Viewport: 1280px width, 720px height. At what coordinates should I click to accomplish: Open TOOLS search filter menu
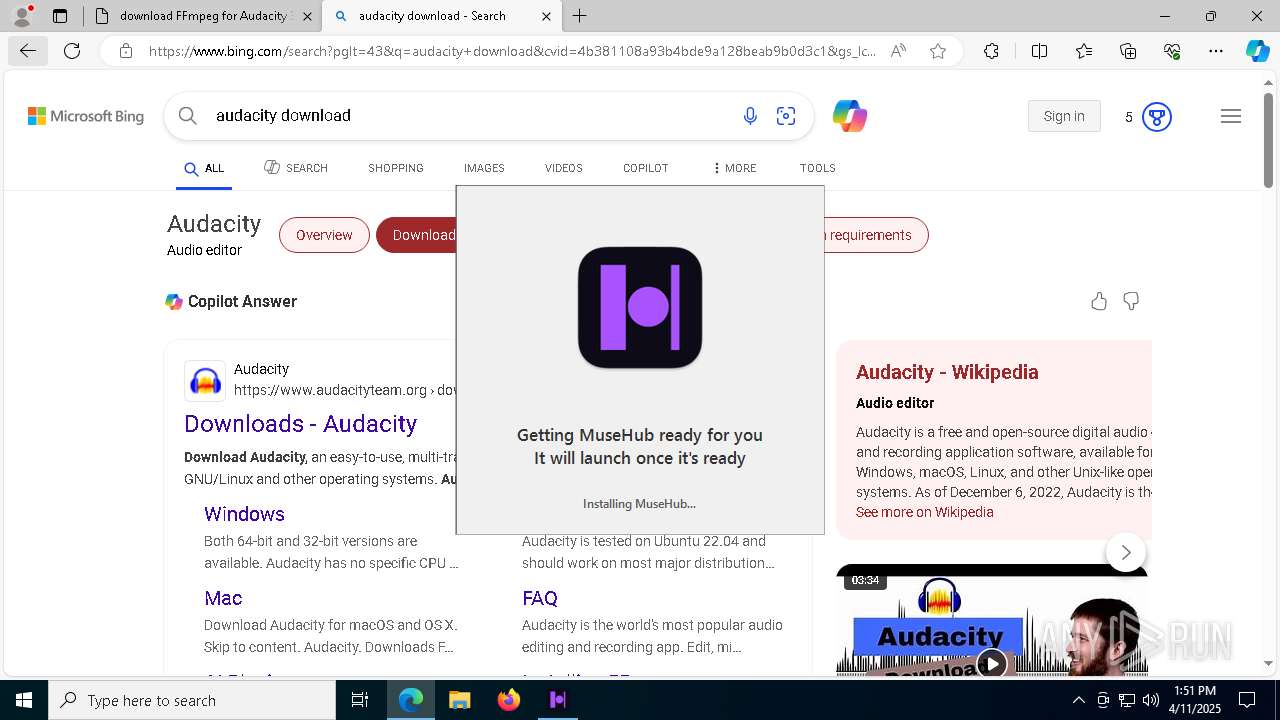pyautogui.click(x=818, y=168)
